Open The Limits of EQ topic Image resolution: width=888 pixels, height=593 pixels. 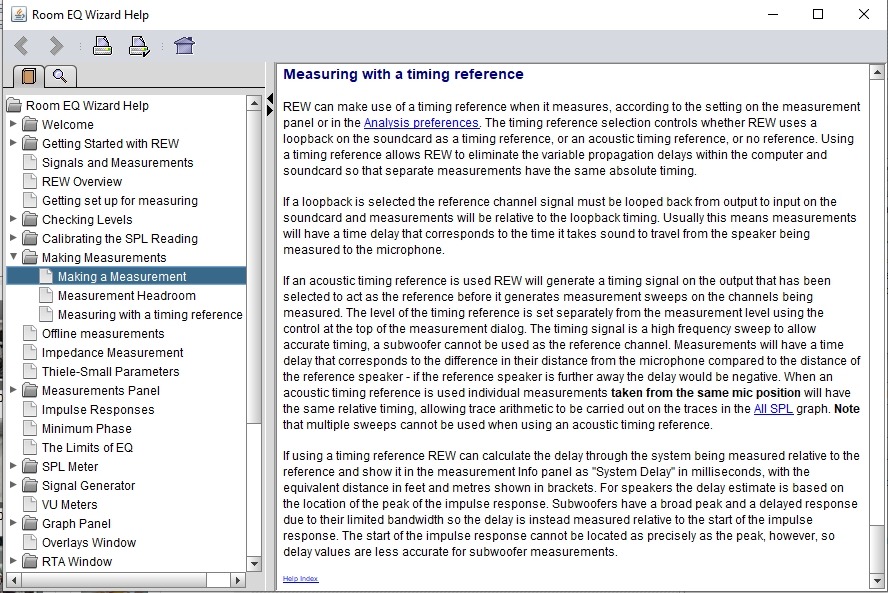click(87, 447)
